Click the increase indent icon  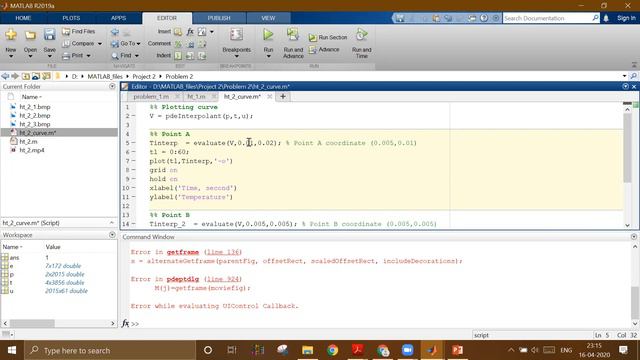[190, 56]
